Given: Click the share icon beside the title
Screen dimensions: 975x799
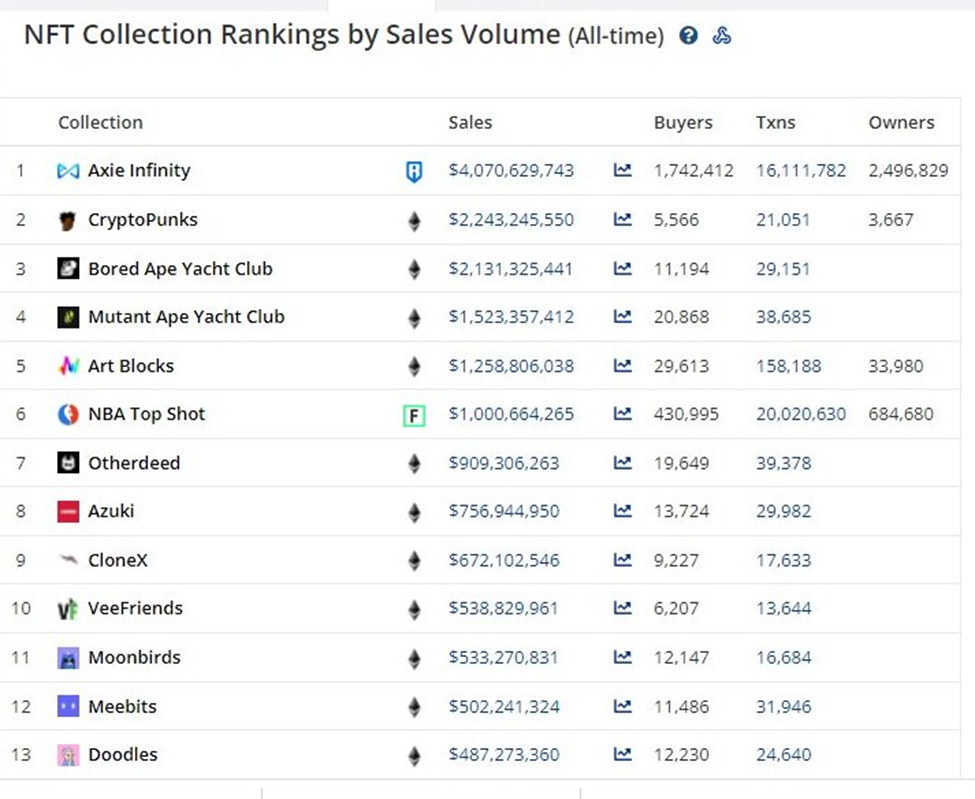Looking at the screenshot, I should [722, 36].
